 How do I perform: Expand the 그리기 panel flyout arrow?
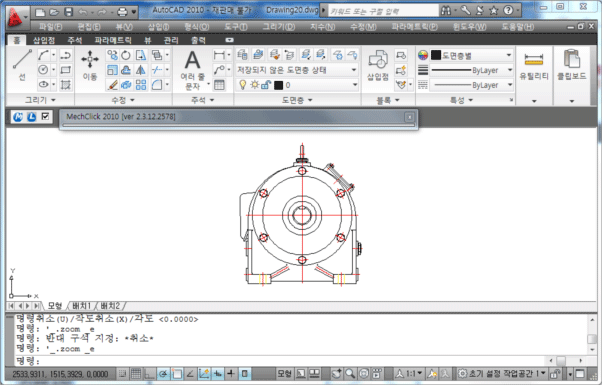(53, 100)
